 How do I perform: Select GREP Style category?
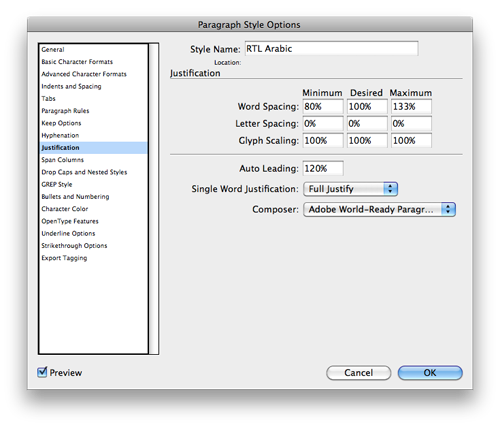coord(93,184)
